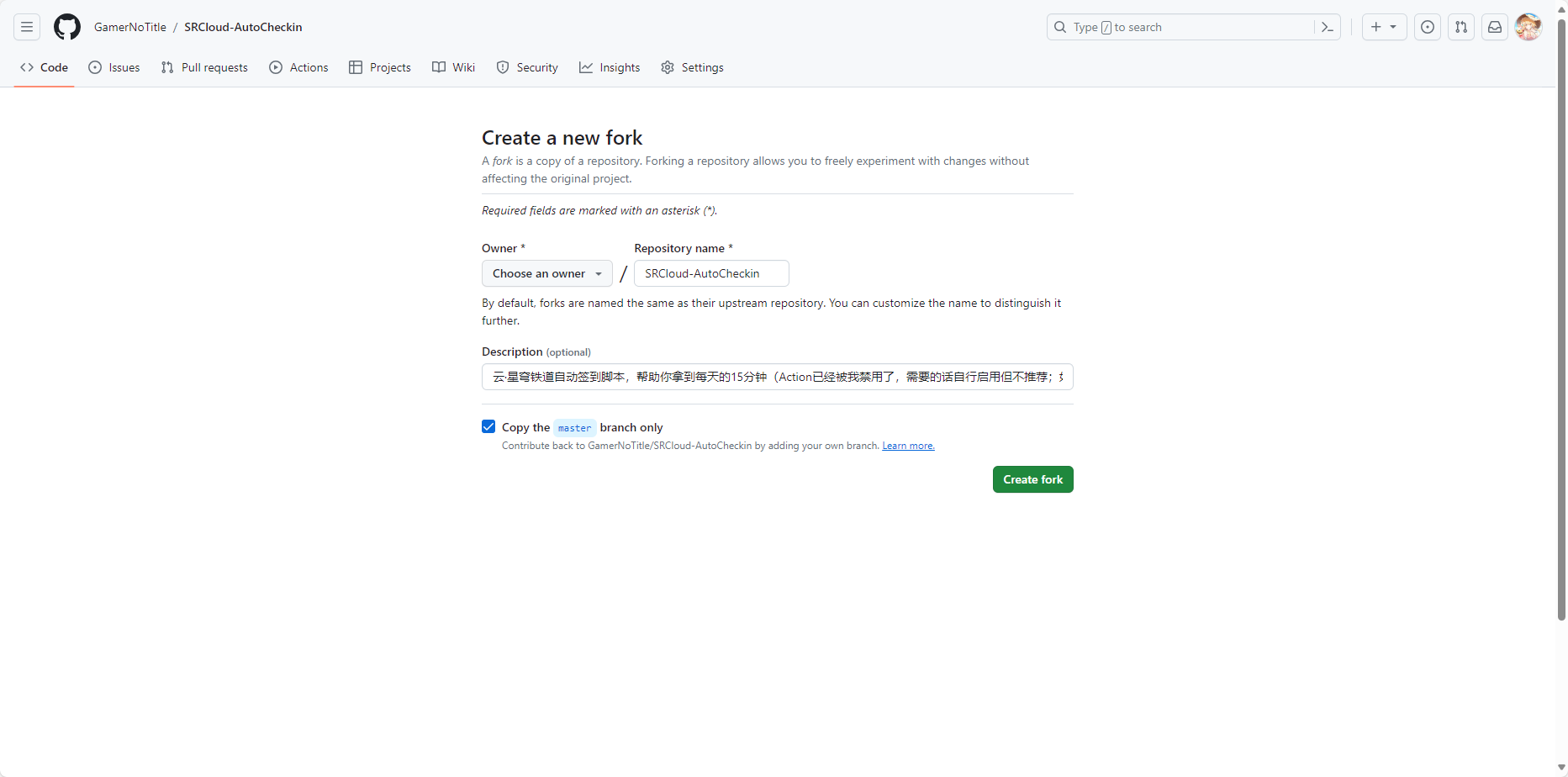Click the Create fork button
Image resolution: width=1568 pixels, height=777 pixels.
(1032, 479)
